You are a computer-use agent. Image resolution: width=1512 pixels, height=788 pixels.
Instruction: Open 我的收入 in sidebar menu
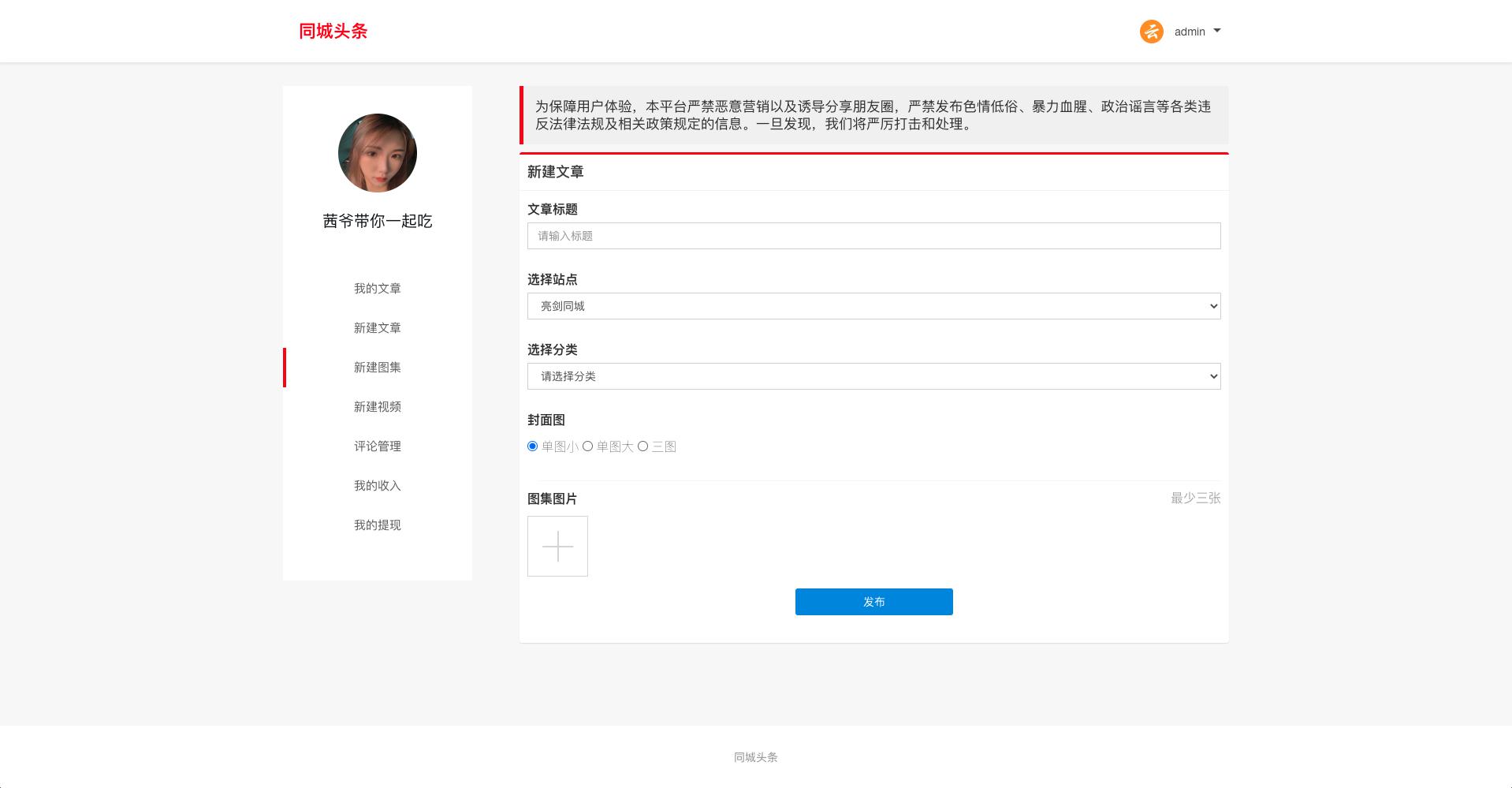click(x=377, y=486)
